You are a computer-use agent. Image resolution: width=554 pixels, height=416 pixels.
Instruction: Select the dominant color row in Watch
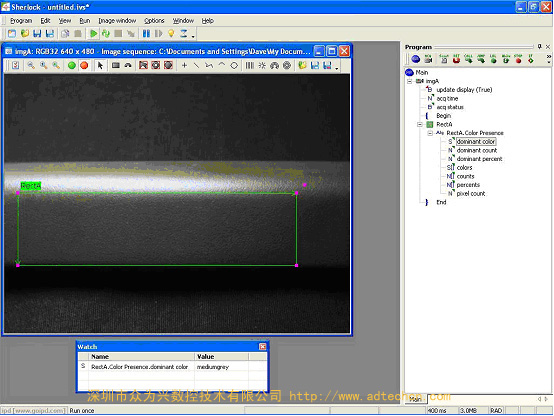(172, 367)
